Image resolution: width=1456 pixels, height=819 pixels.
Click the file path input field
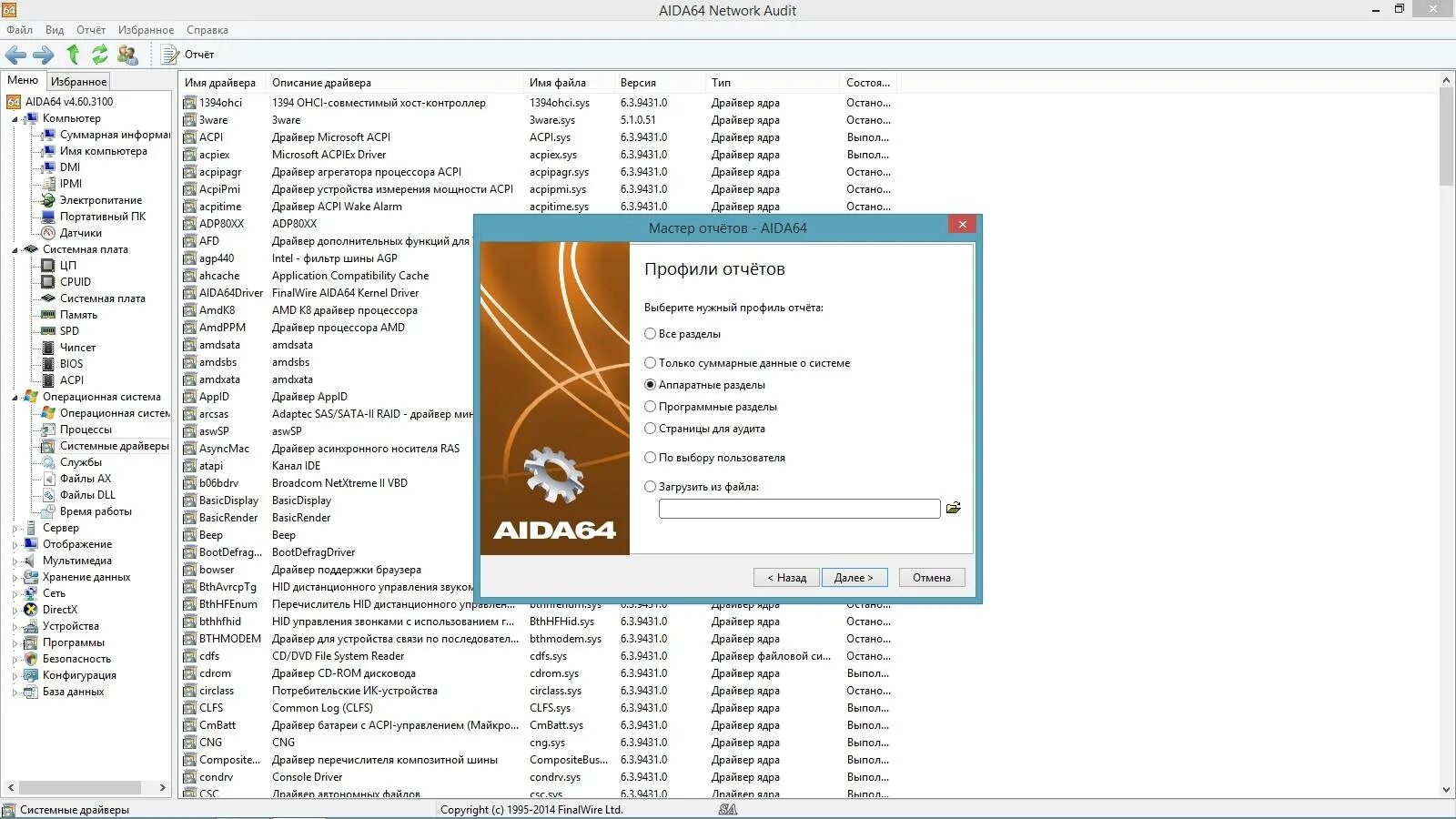[x=799, y=509]
